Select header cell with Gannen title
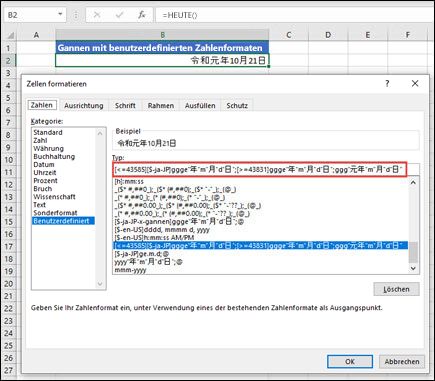Viewport: 435px width, 381px height. click(x=162, y=48)
